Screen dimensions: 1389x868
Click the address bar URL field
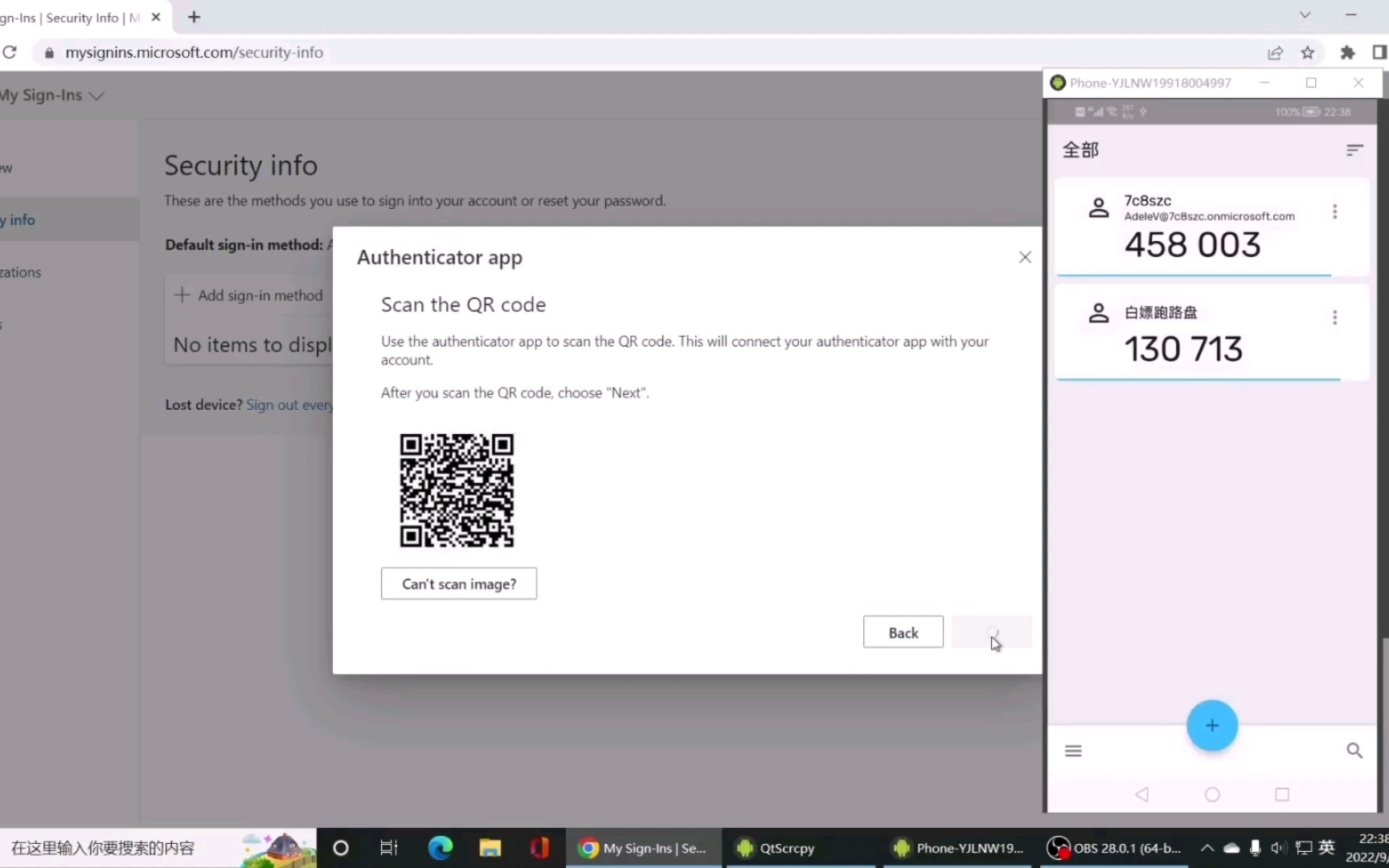pyautogui.click(x=643, y=52)
